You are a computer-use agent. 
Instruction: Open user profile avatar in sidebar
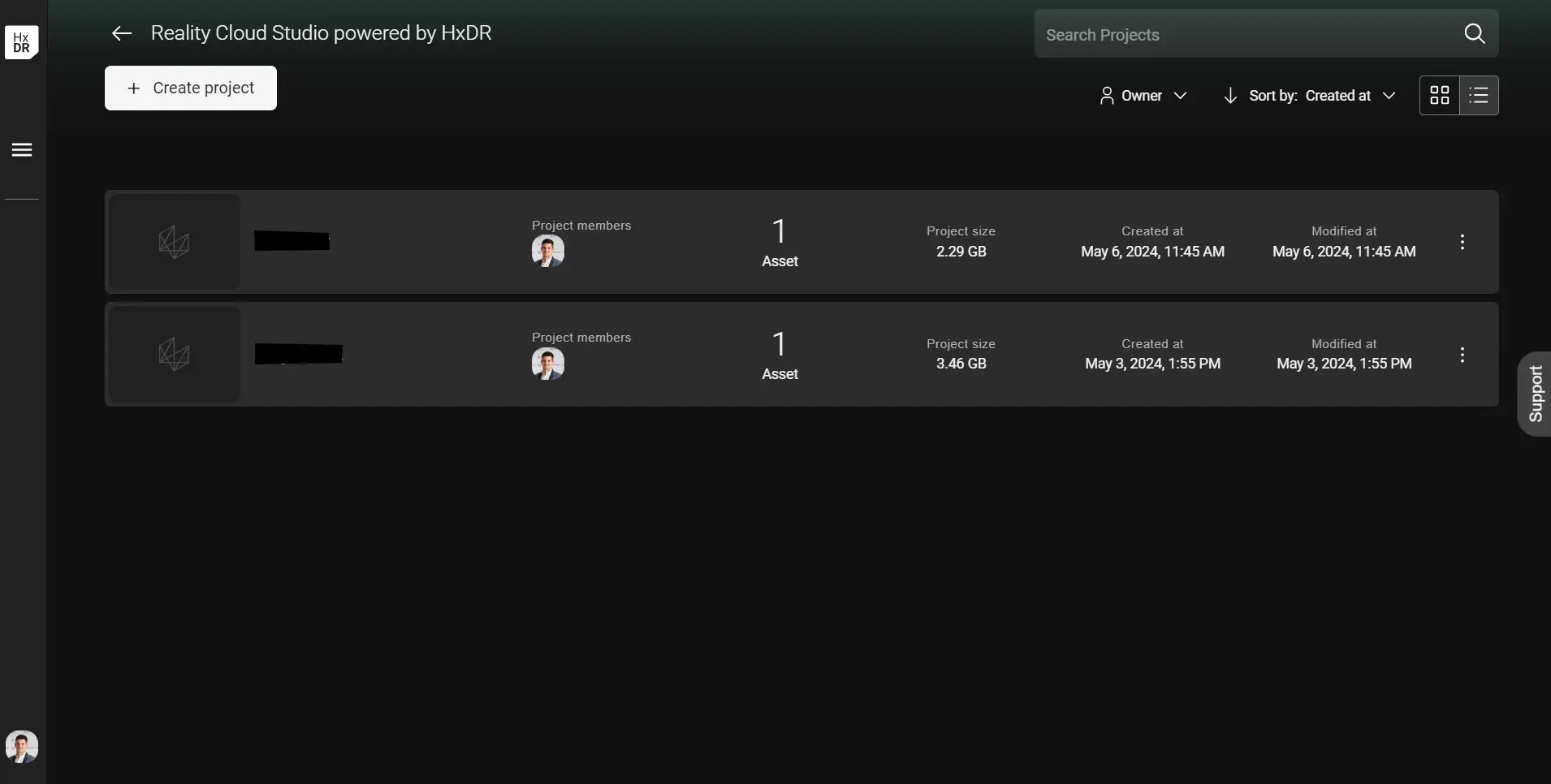[x=22, y=746]
